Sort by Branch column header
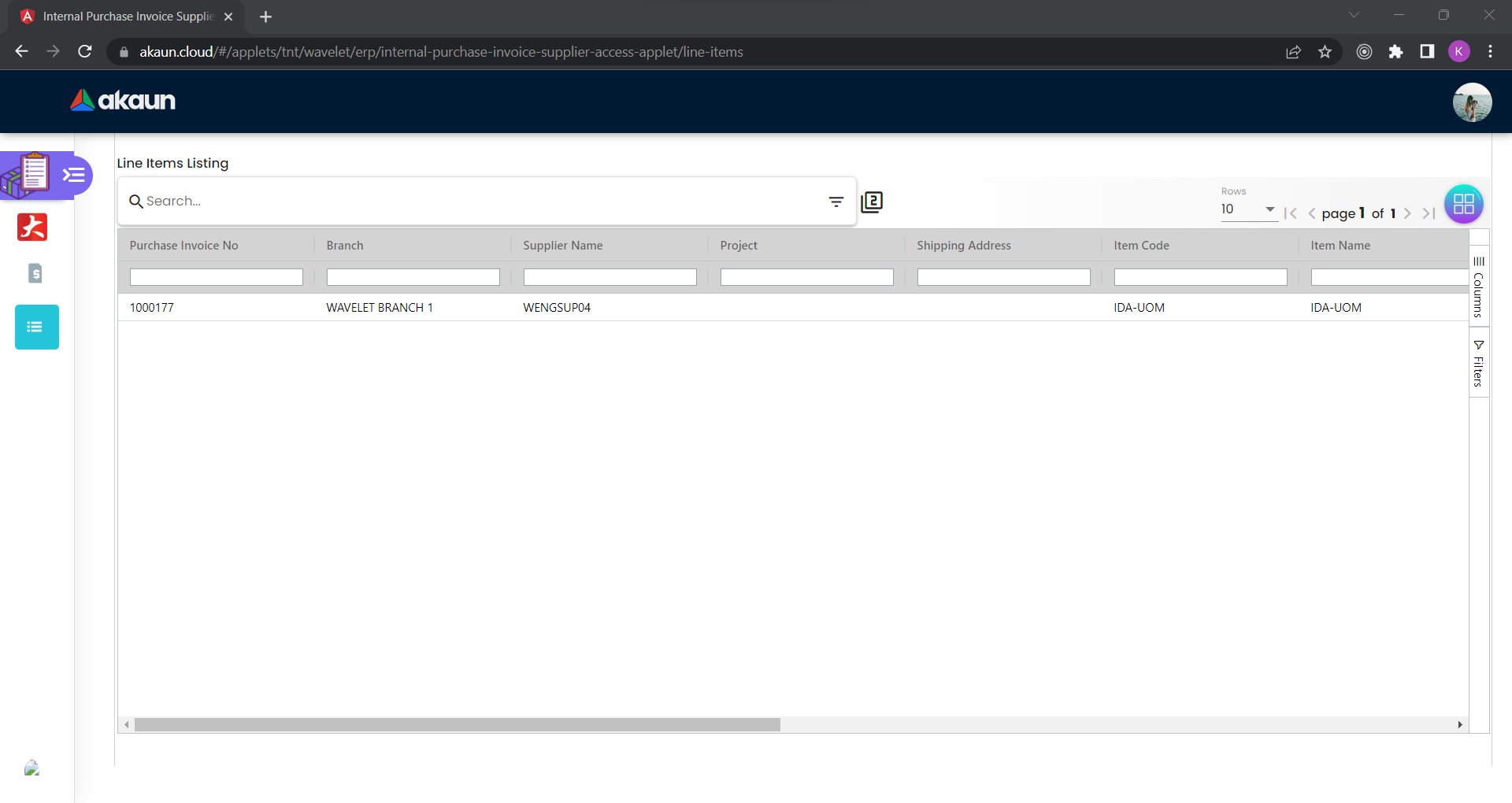This screenshot has width=1512, height=803. tap(345, 246)
